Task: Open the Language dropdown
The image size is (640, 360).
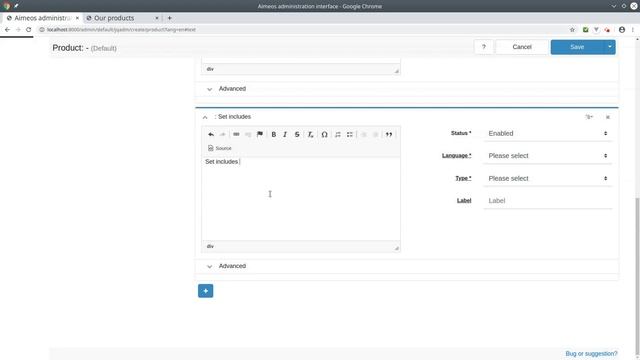Action: click(x=547, y=156)
